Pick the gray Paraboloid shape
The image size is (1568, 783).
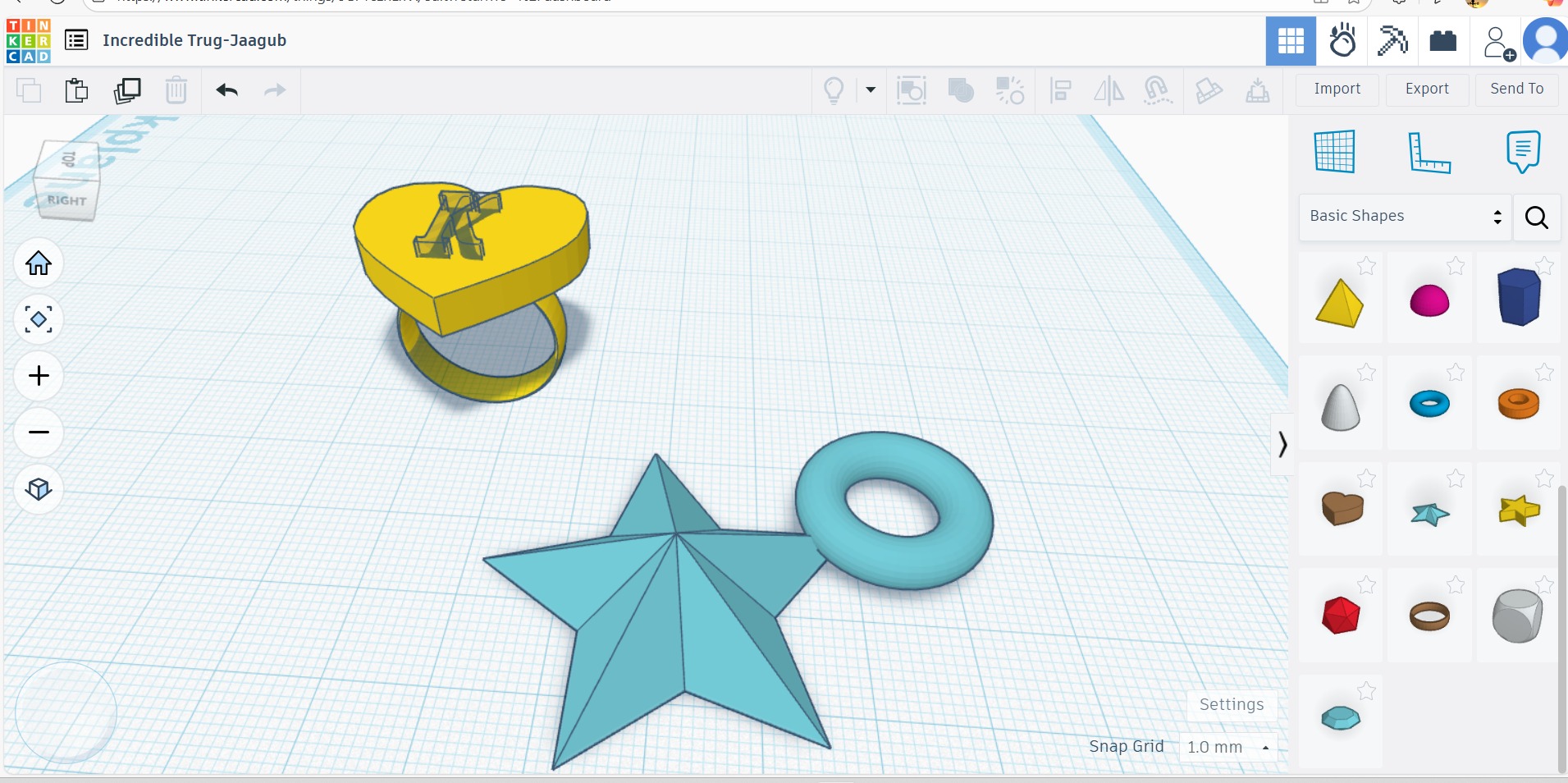[1341, 407]
